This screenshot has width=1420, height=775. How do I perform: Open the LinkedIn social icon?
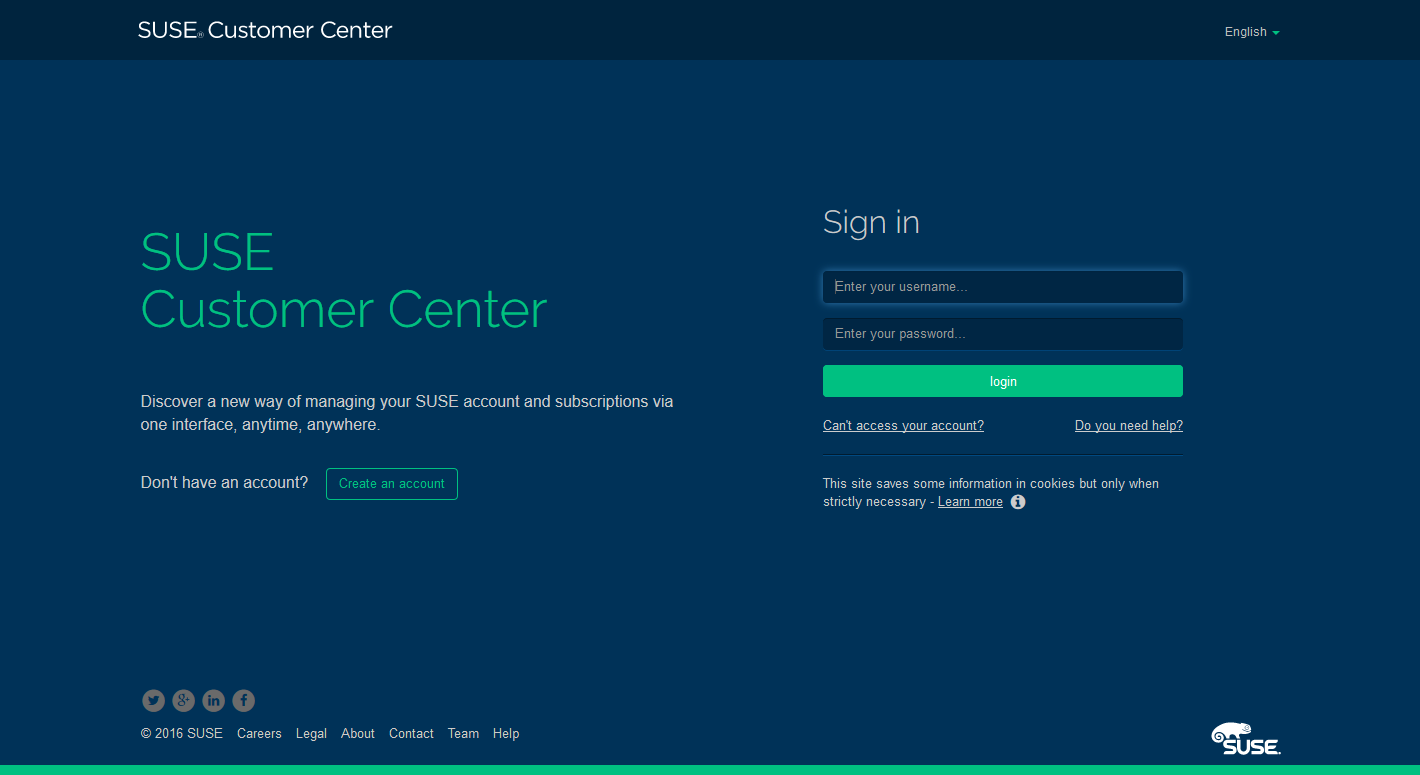coord(214,701)
